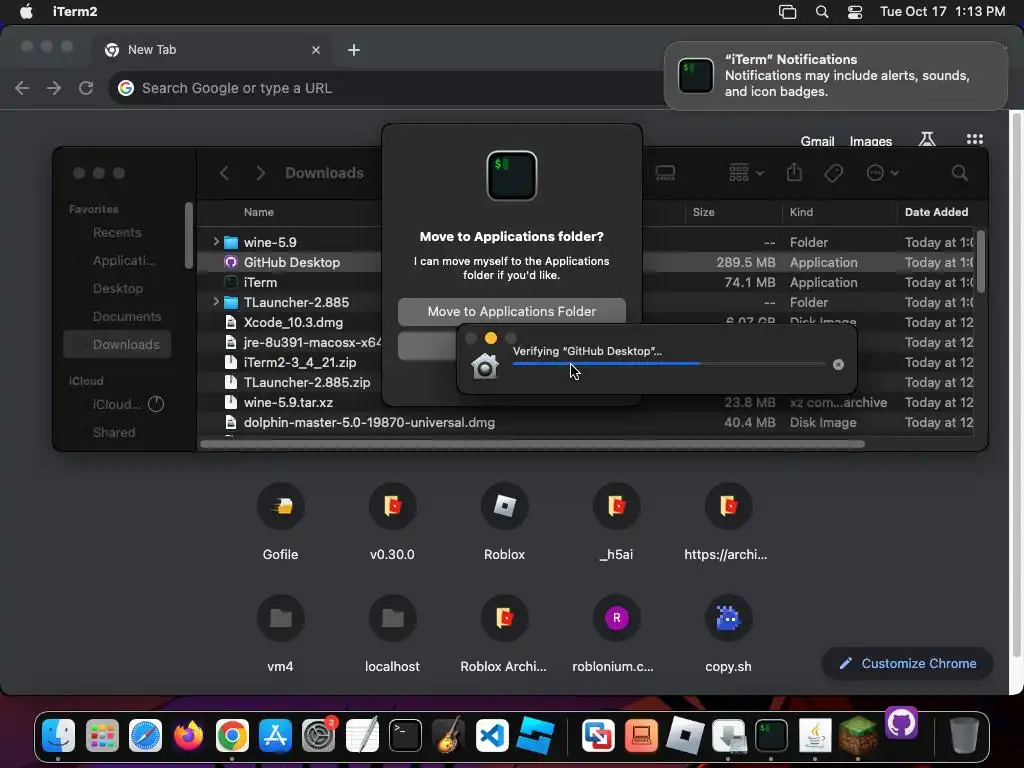Open Terminal from the Dock

[406, 736]
